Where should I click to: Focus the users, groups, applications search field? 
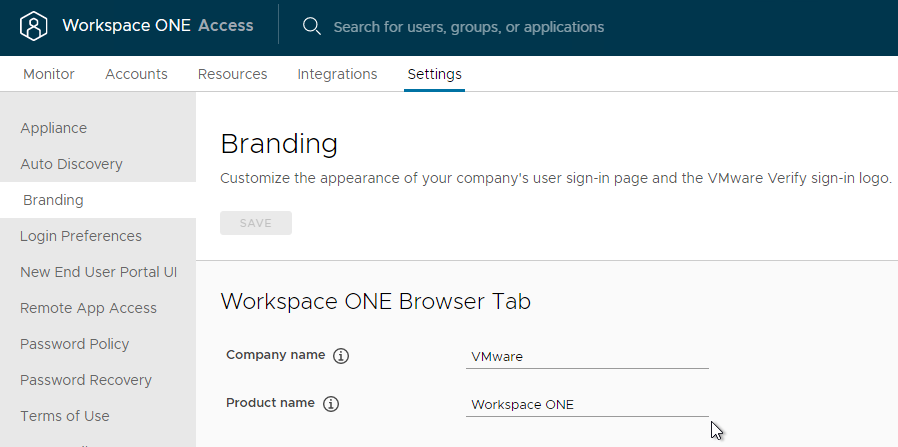point(468,27)
